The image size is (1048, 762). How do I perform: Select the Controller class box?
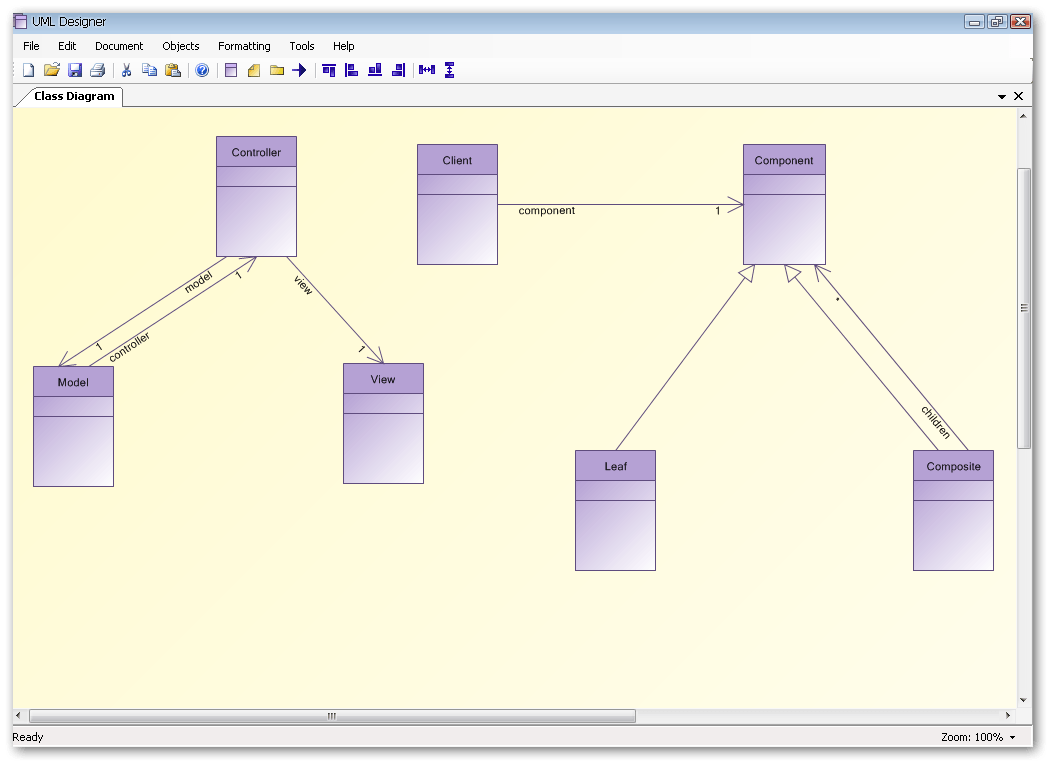256,197
